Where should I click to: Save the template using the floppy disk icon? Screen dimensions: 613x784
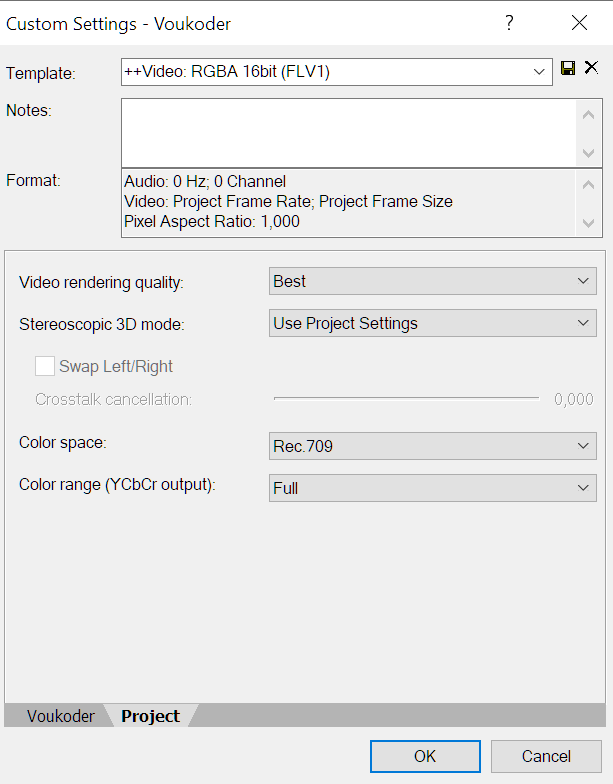tap(568, 68)
